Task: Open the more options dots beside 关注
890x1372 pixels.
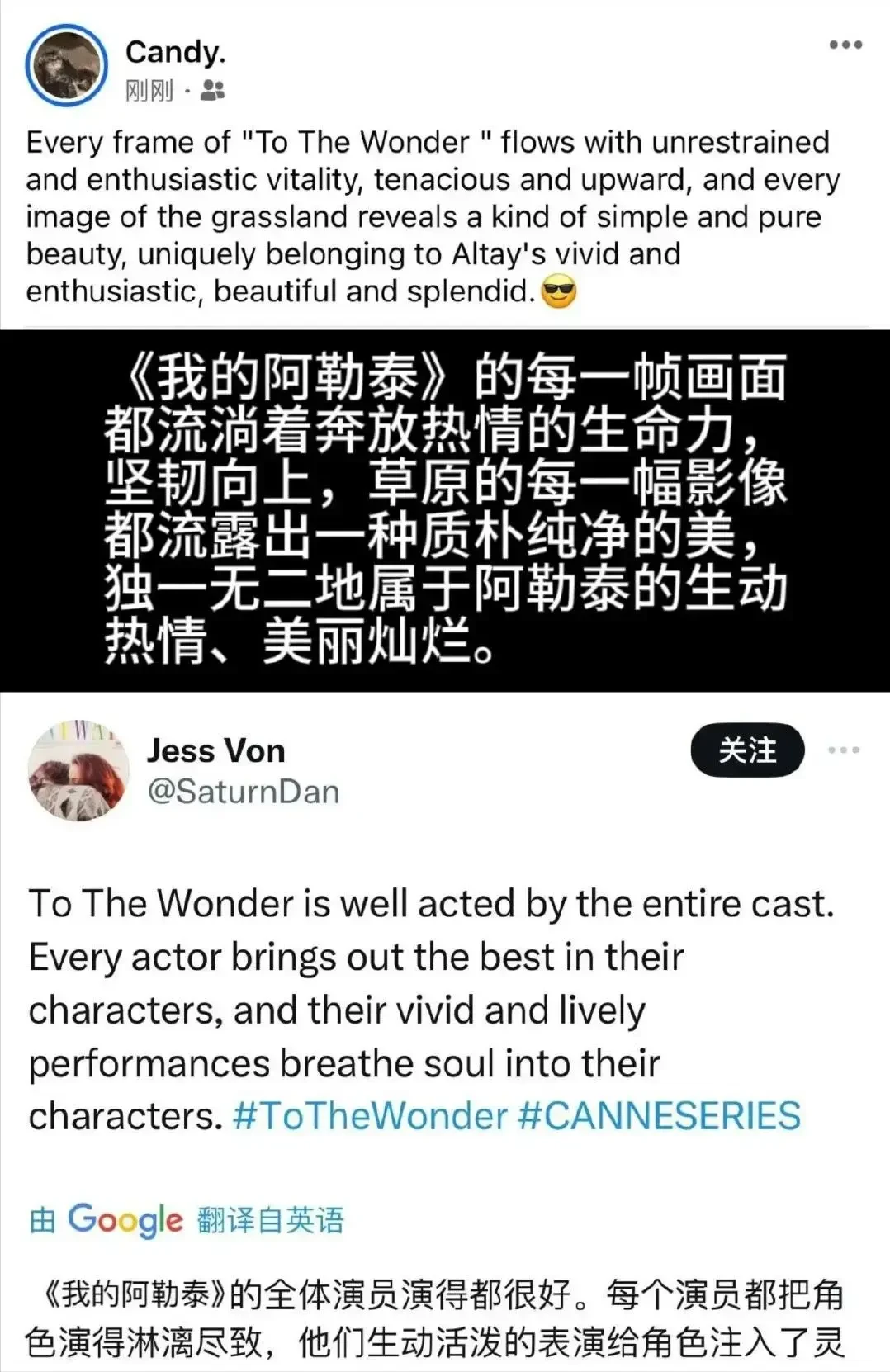Action: tap(844, 750)
